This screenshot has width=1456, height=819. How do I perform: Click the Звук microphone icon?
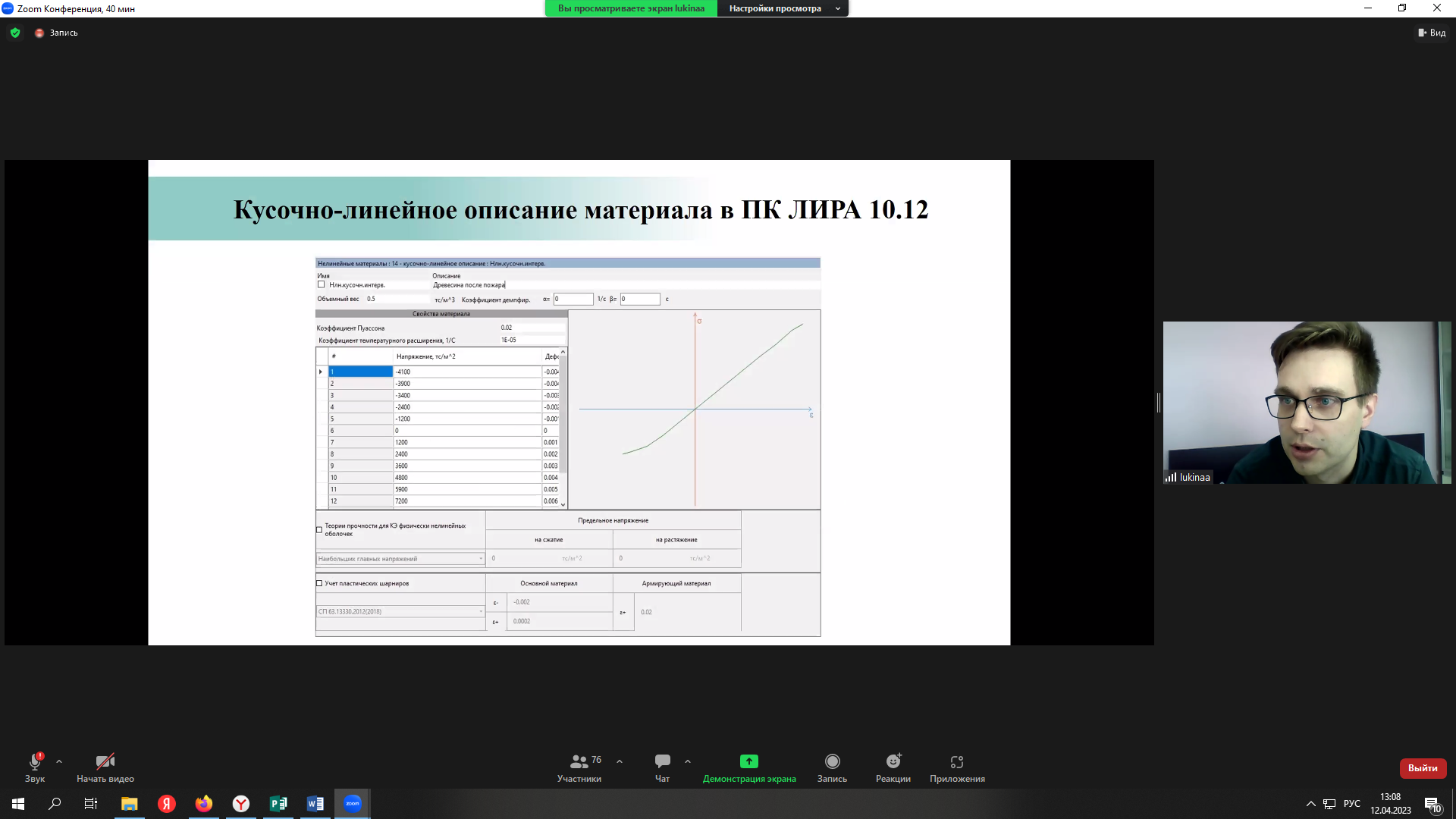click(35, 761)
